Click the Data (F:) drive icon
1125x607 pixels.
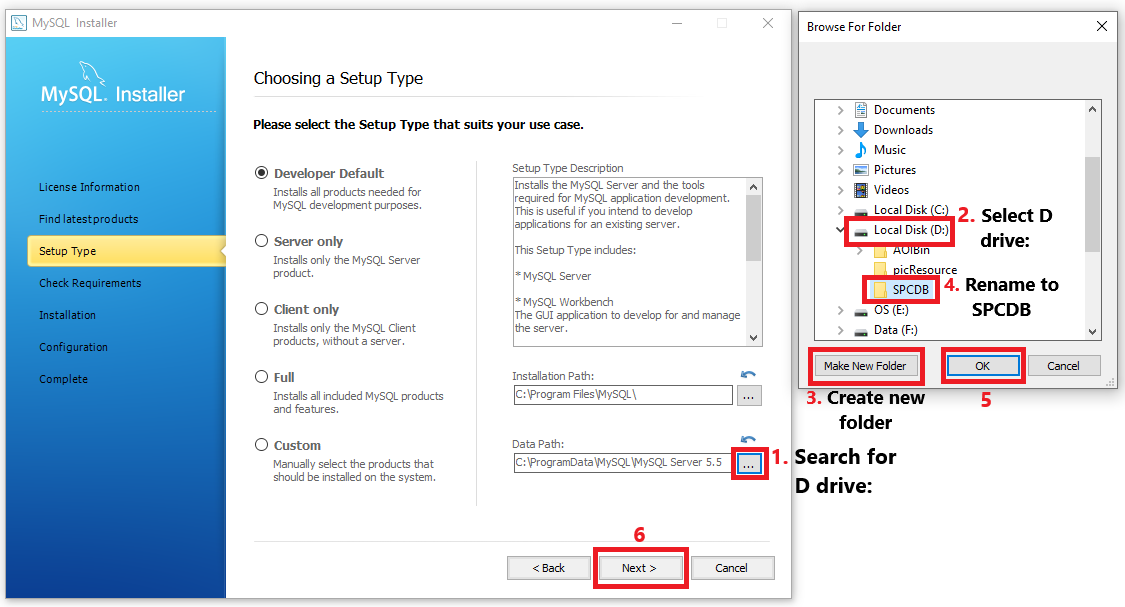861,331
